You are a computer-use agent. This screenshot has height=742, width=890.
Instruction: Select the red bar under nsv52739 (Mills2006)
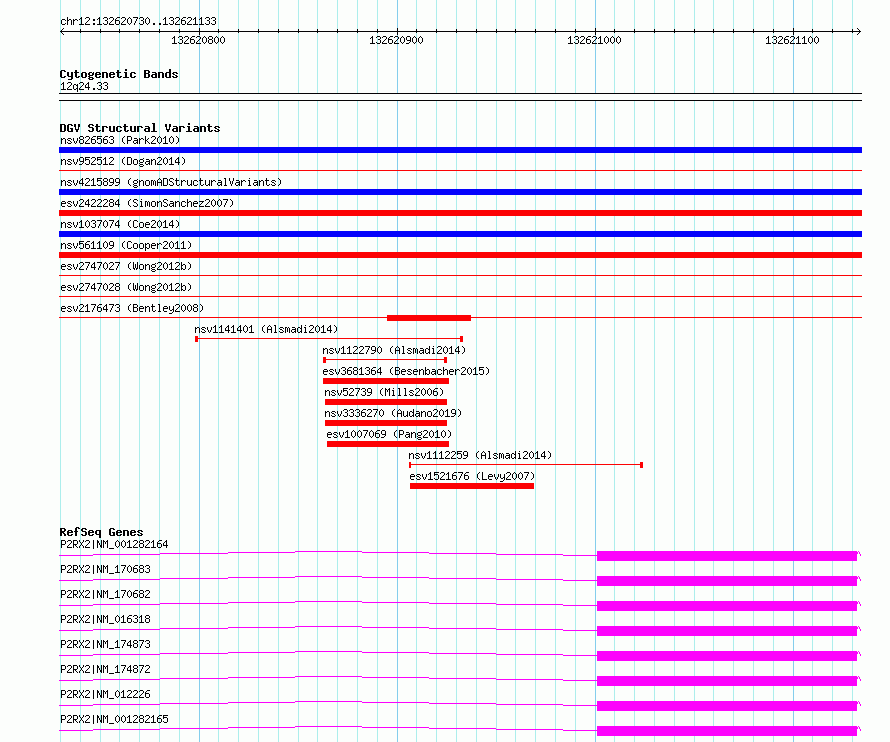386,402
